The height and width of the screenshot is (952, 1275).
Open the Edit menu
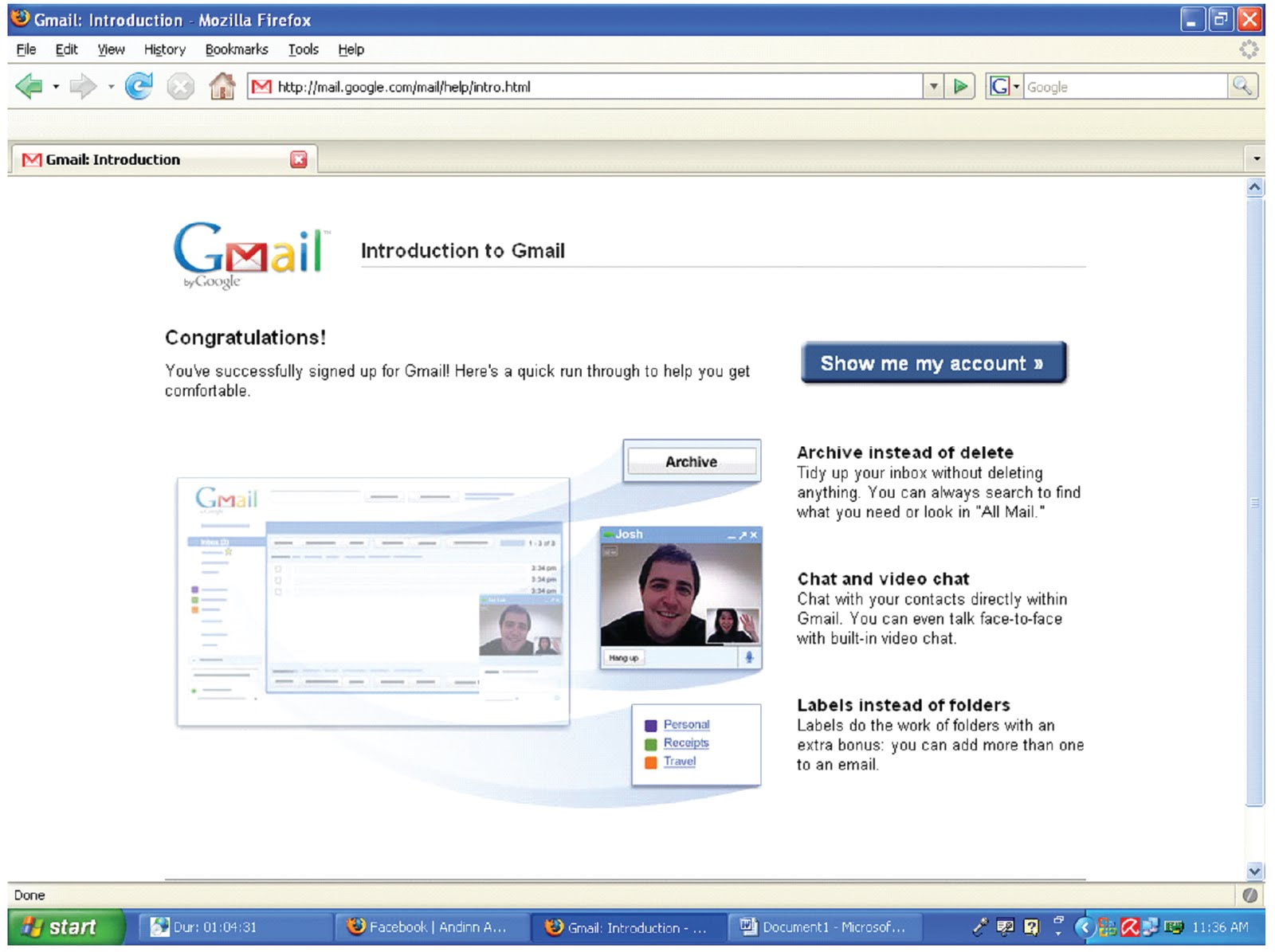pos(66,49)
